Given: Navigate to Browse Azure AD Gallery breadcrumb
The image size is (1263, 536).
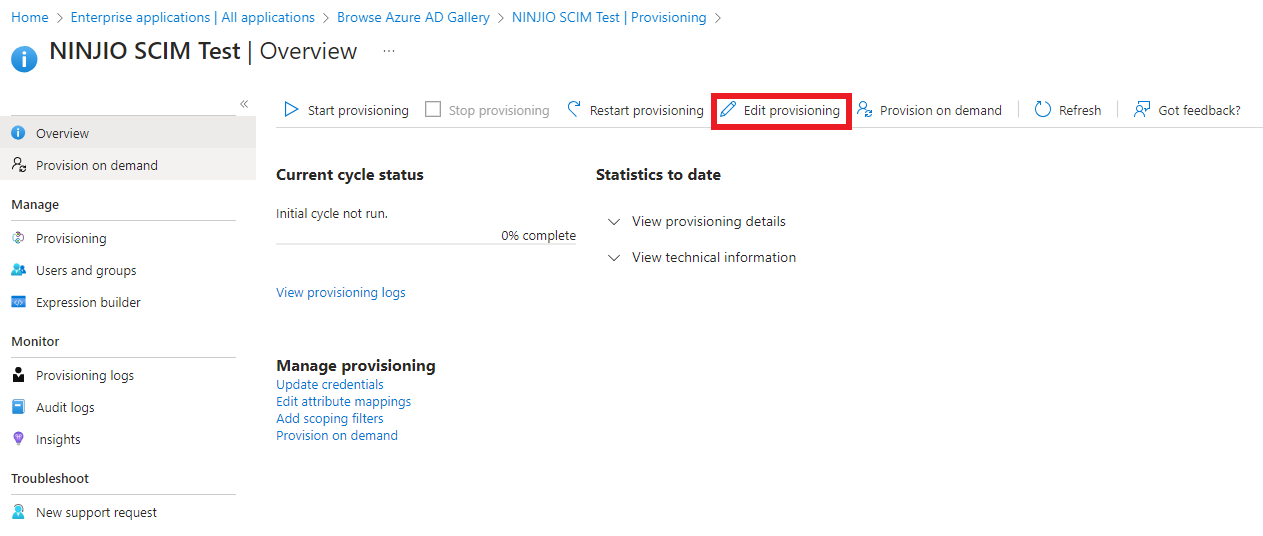Looking at the screenshot, I should pyautogui.click(x=413, y=17).
